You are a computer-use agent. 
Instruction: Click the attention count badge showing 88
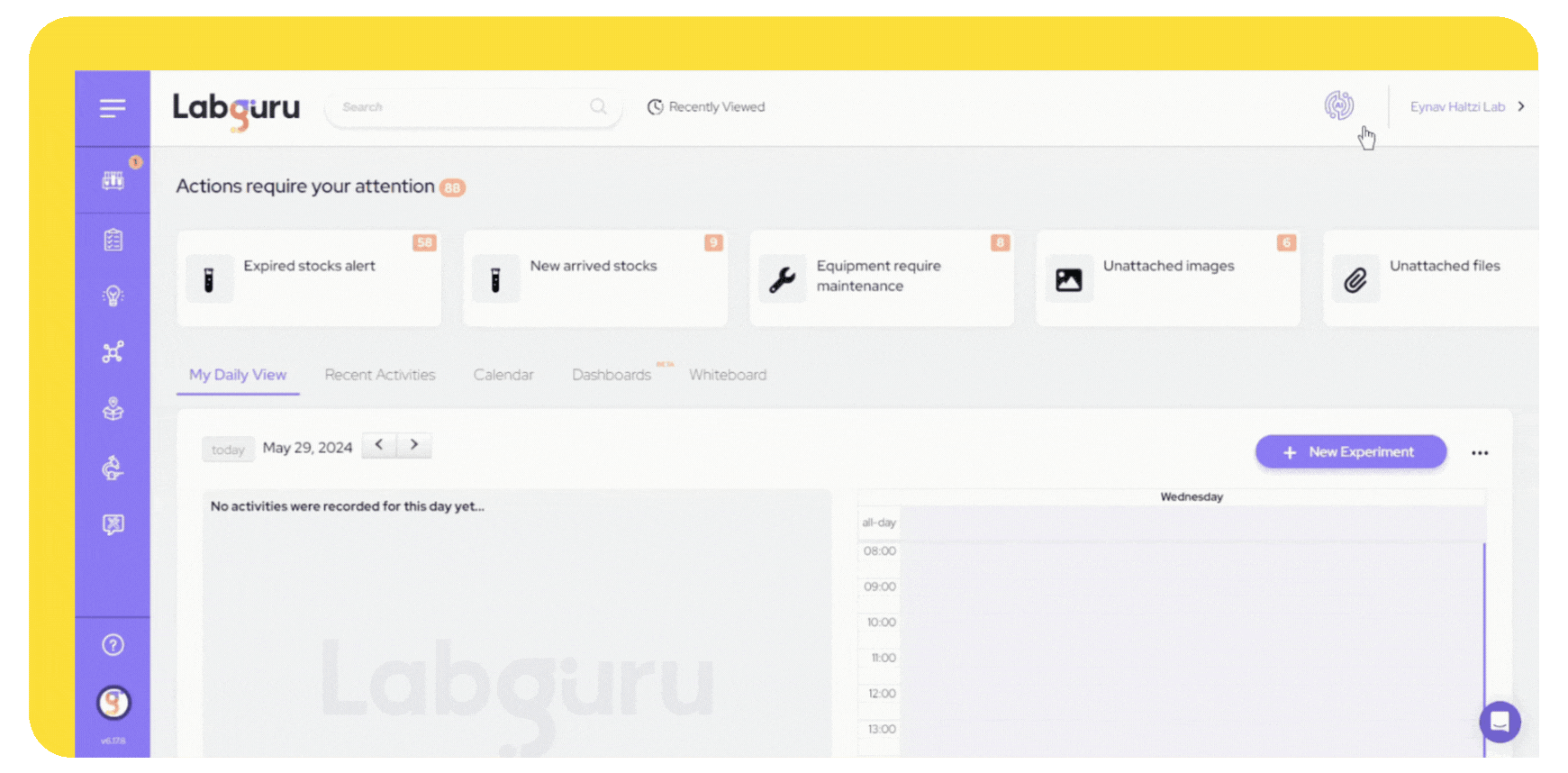452,187
